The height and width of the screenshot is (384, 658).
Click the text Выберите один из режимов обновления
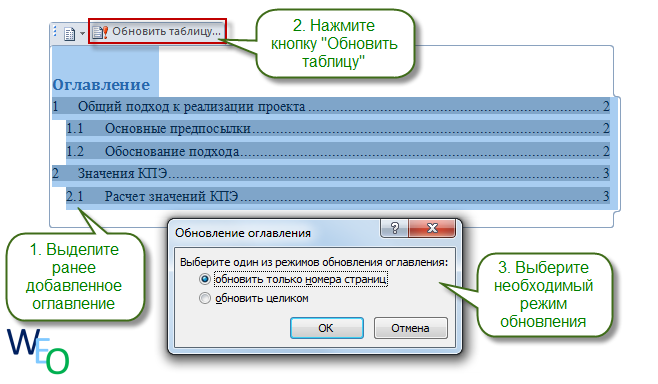click(x=281, y=262)
